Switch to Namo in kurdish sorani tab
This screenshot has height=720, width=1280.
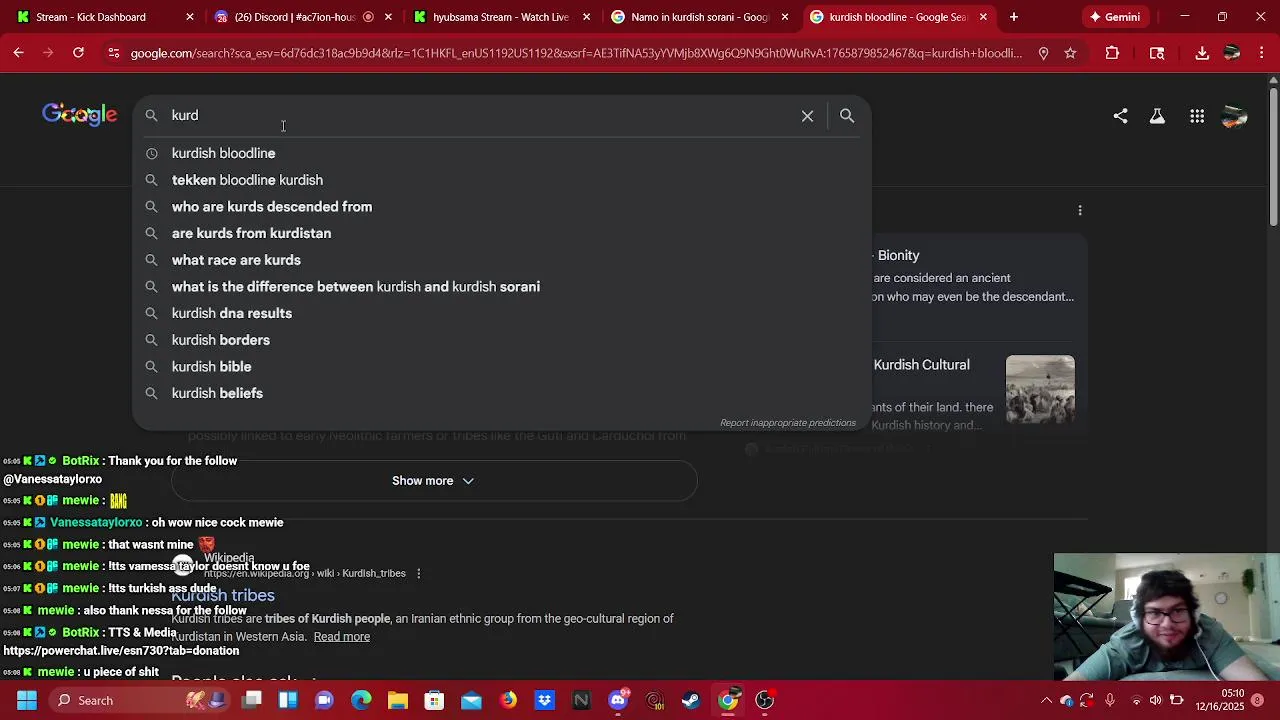pos(698,17)
